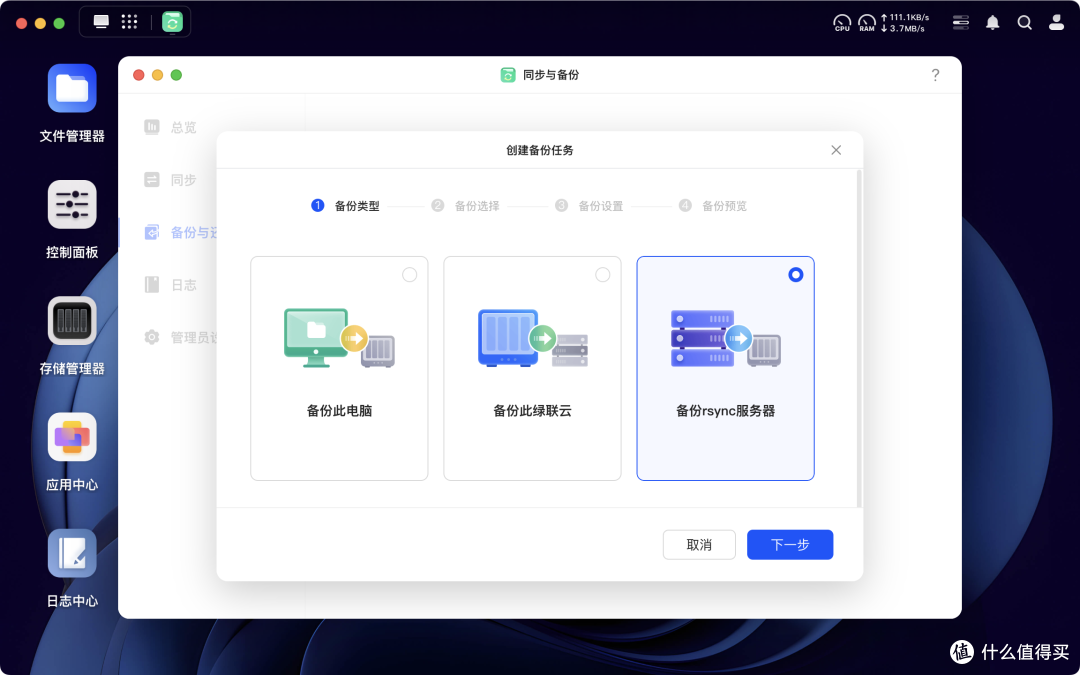This screenshot has height=675, width=1080.
Task: Click the help question mark icon
Action: [x=935, y=75]
